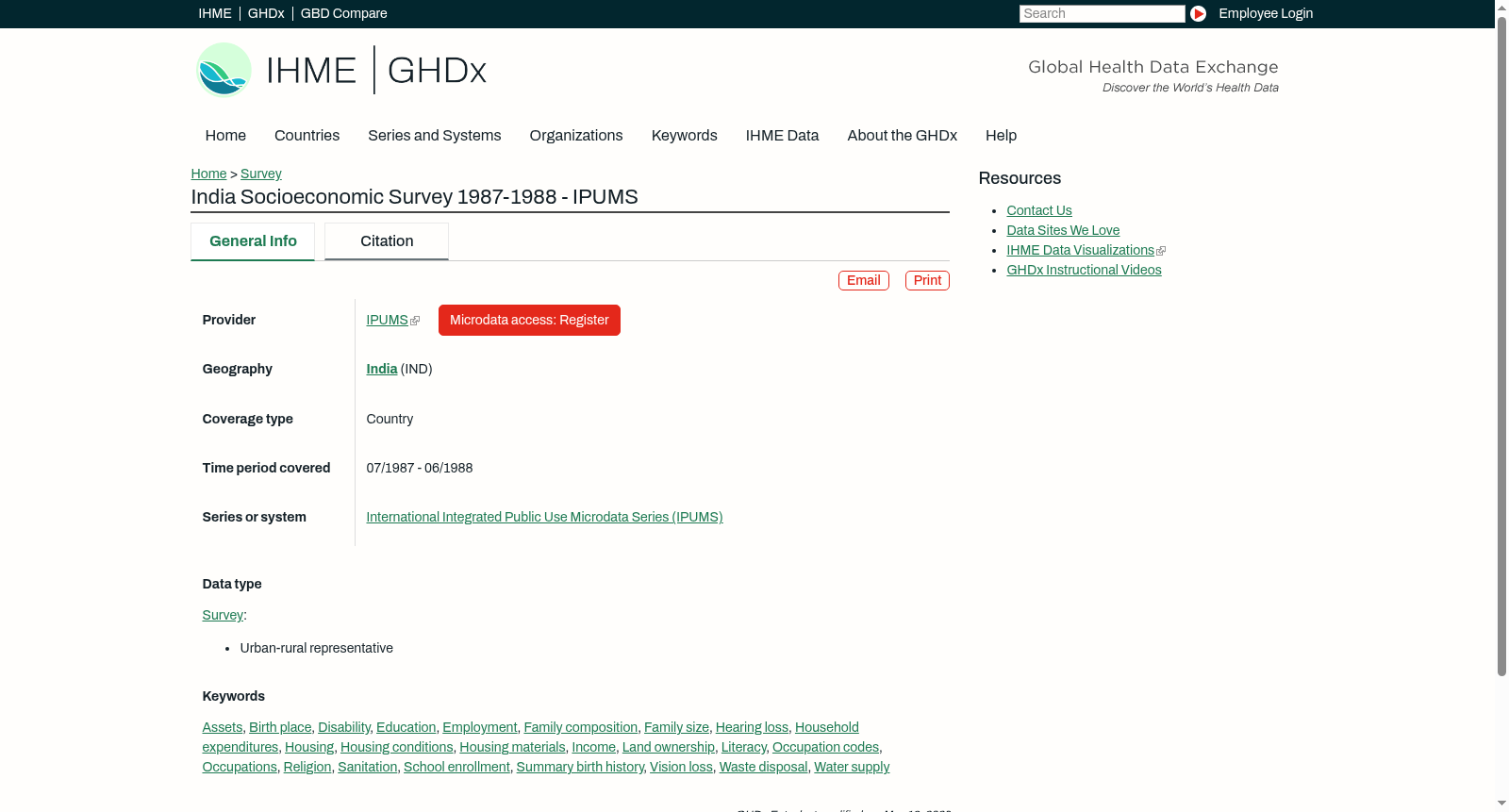
Task: Open the IPUMS provider link
Action: click(x=387, y=320)
